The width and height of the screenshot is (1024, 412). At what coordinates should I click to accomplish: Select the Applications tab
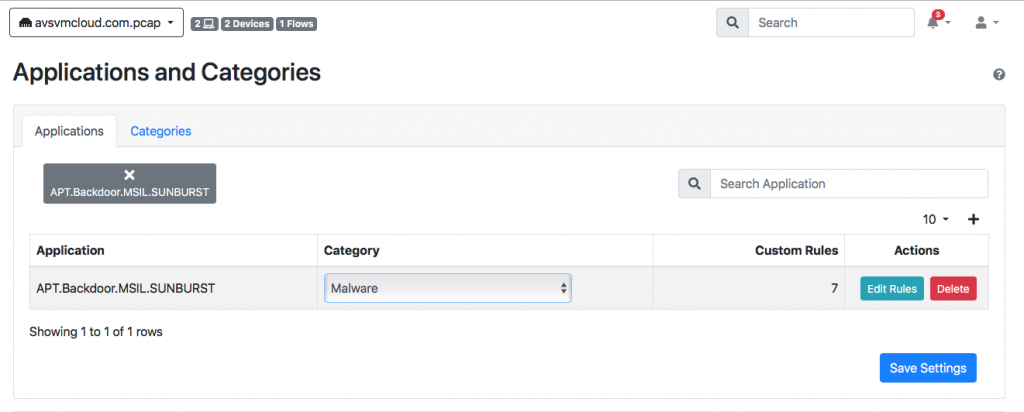click(69, 131)
